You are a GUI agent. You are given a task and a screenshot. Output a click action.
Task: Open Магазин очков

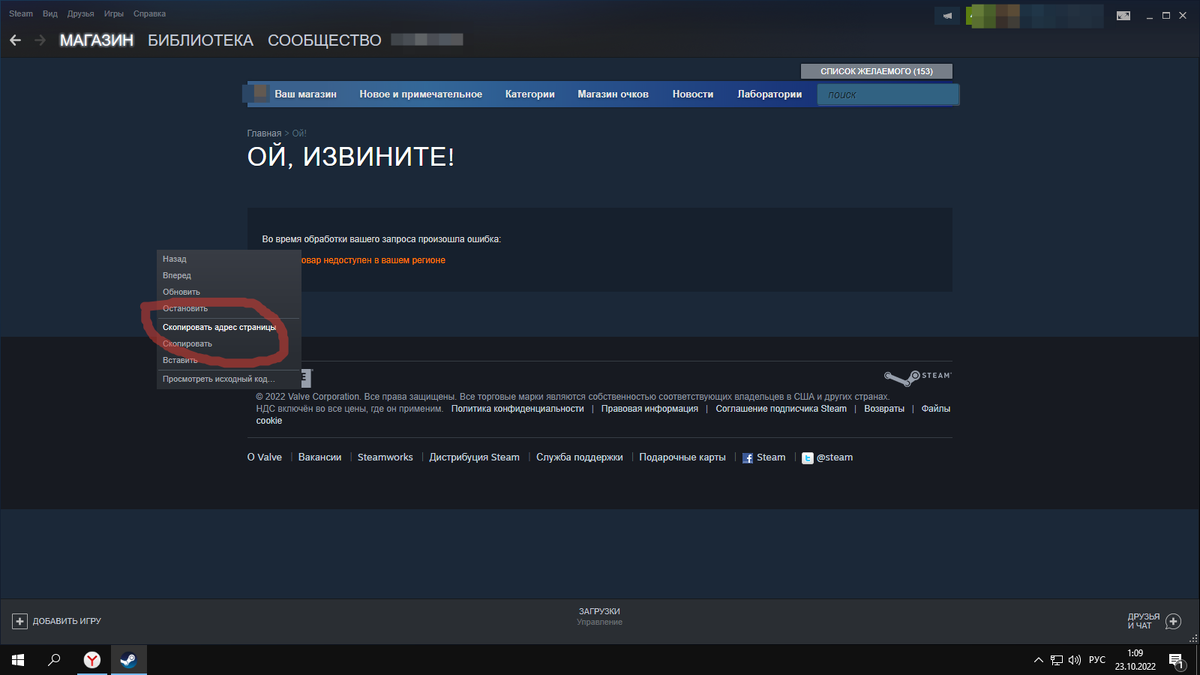click(x=613, y=94)
